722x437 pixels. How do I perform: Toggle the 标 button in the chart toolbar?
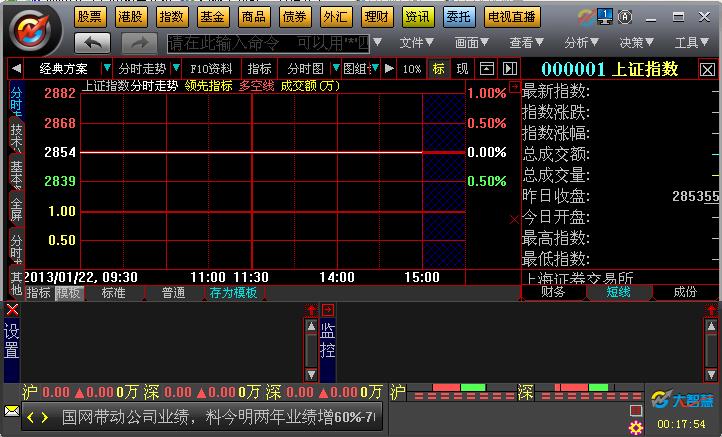(438, 69)
